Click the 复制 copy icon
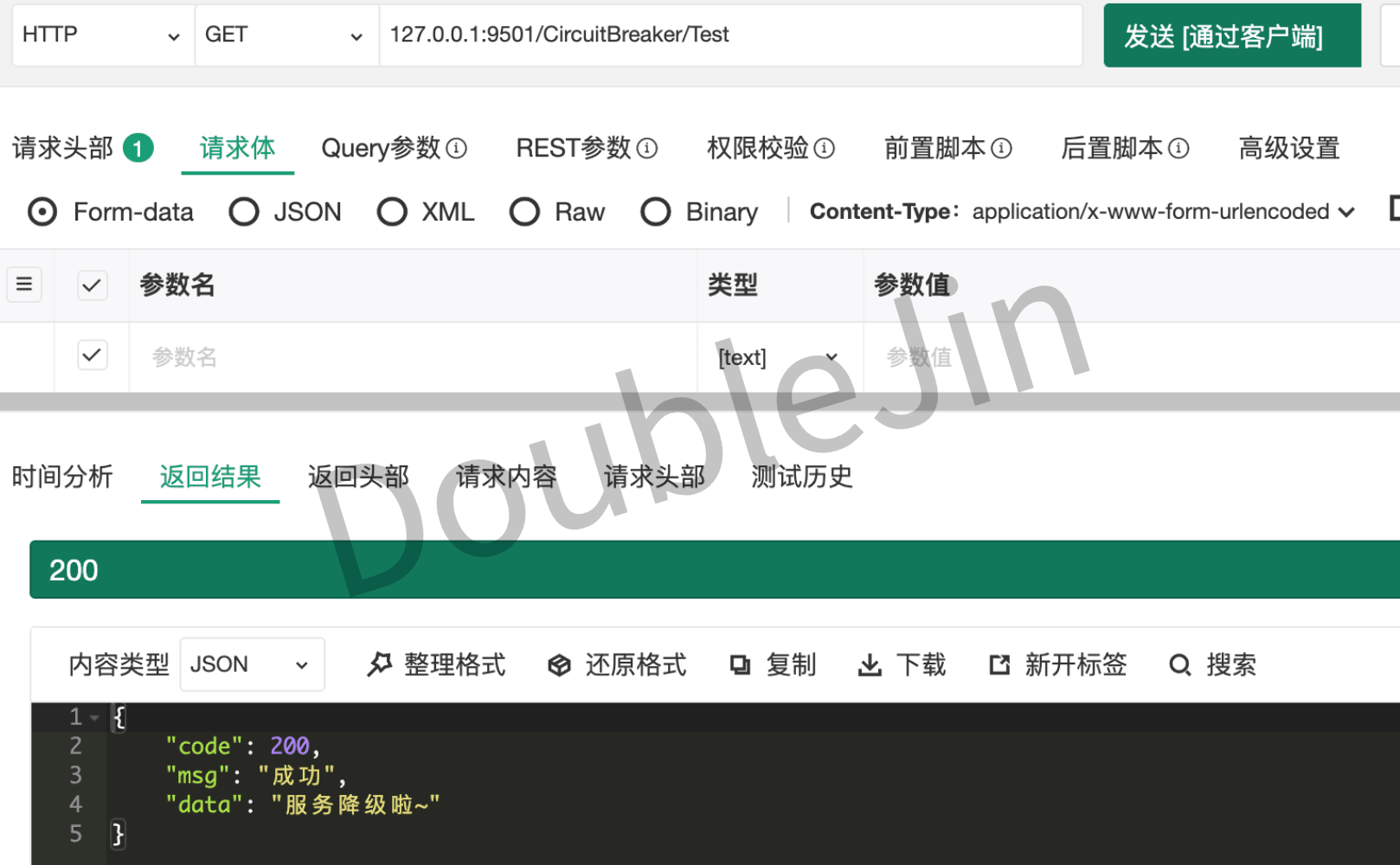The image size is (1400, 865). (740, 664)
